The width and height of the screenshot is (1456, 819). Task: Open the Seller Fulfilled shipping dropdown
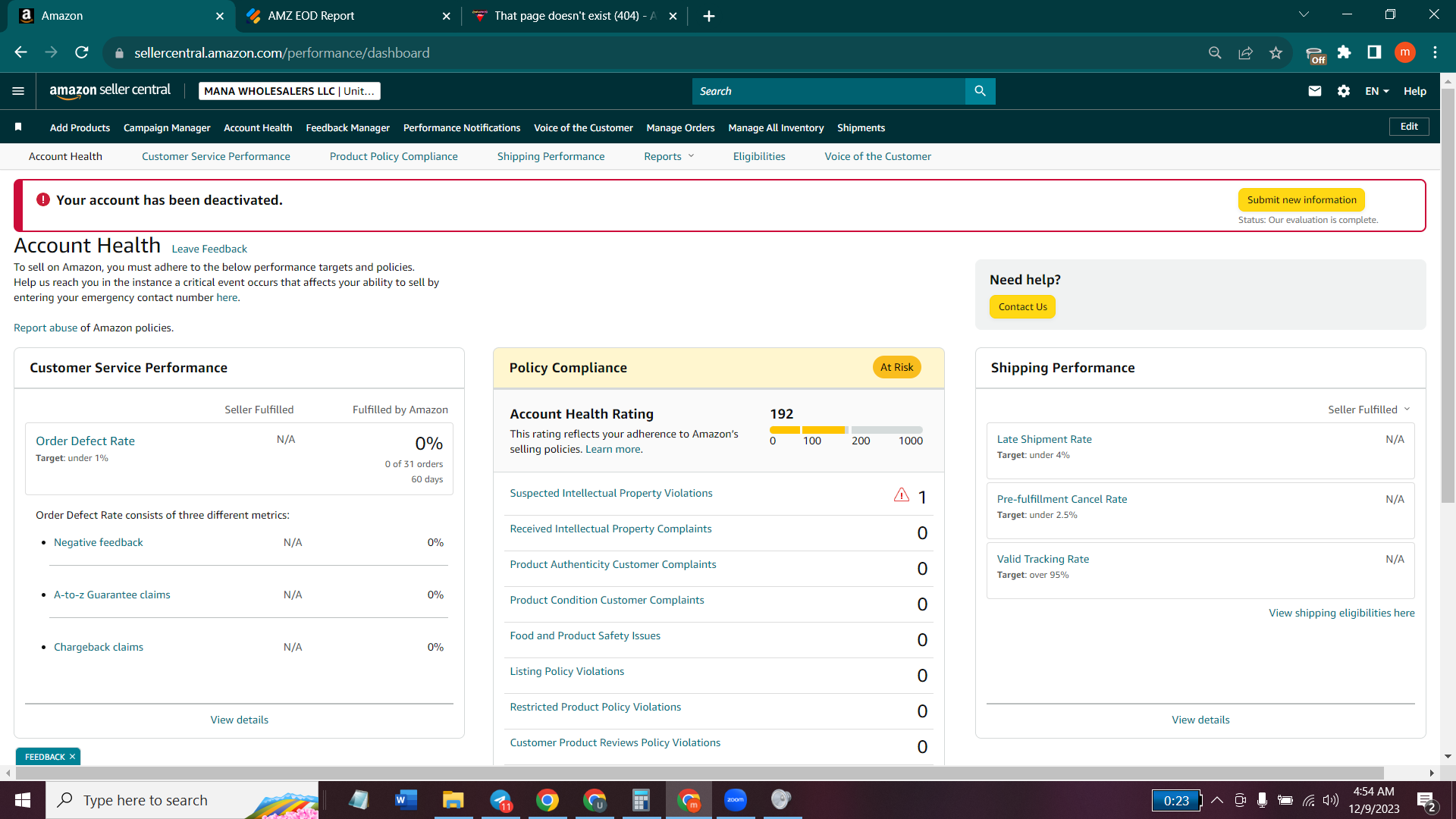tap(1369, 409)
